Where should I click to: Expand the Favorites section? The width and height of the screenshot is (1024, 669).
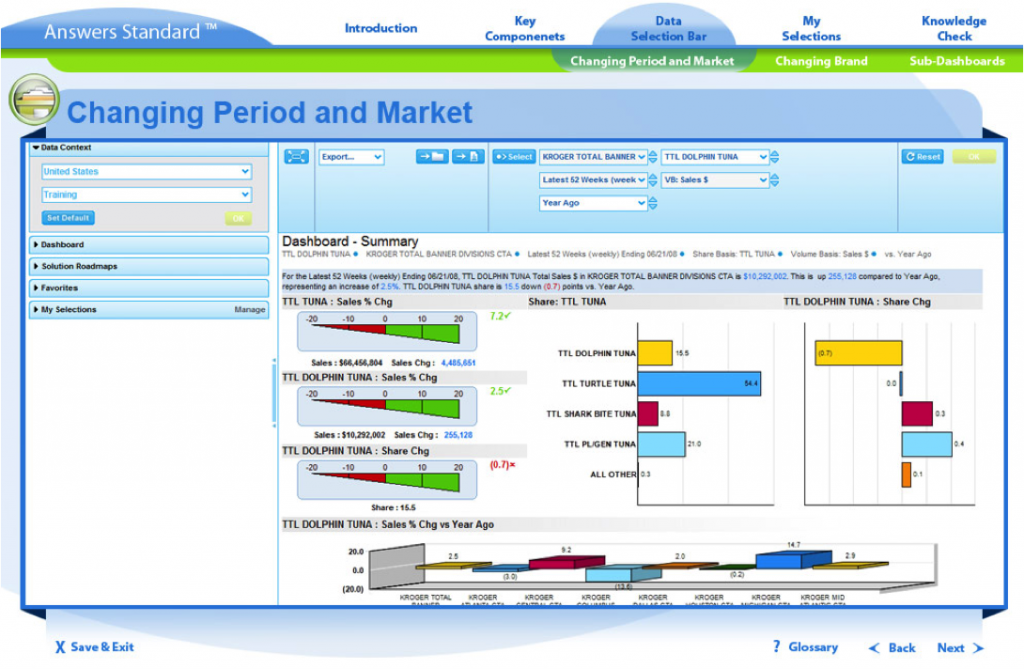pyautogui.click(x=149, y=288)
